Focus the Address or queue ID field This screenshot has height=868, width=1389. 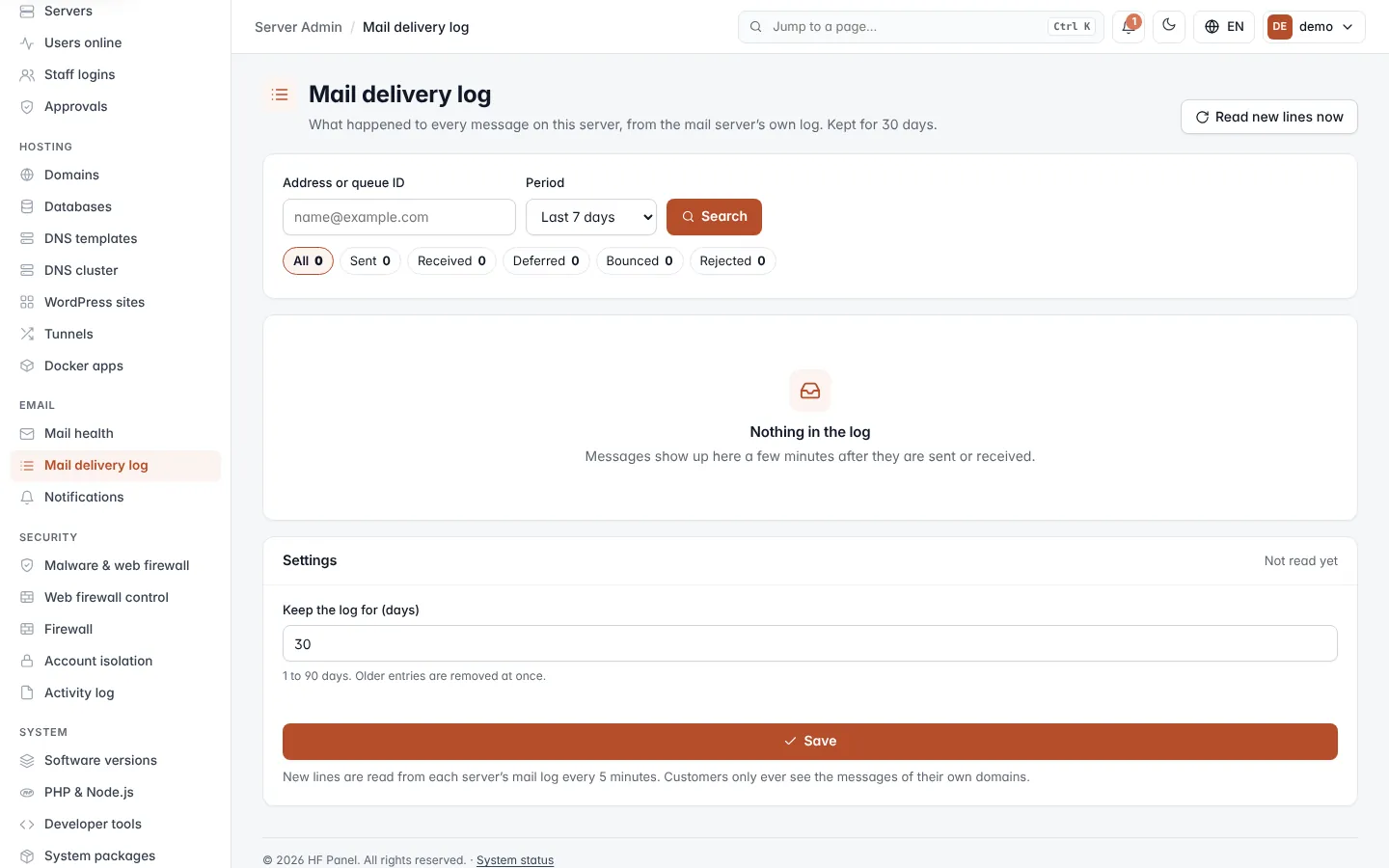[399, 217]
